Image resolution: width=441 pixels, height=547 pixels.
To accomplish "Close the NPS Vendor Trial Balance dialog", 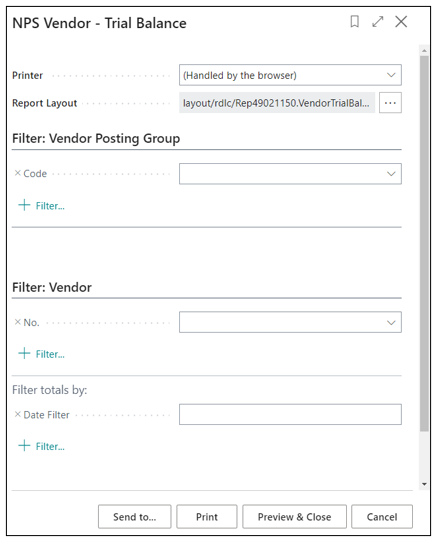I will click(401, 22).
